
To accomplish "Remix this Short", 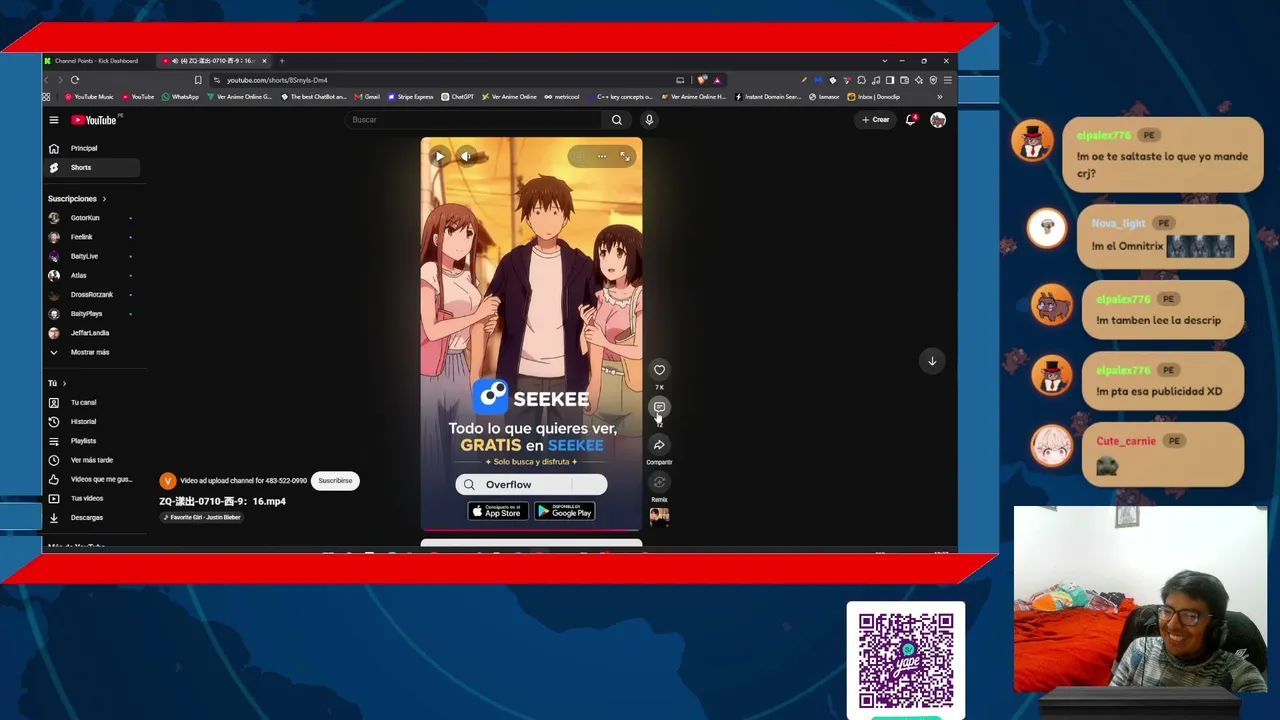I will click(659, 483).
